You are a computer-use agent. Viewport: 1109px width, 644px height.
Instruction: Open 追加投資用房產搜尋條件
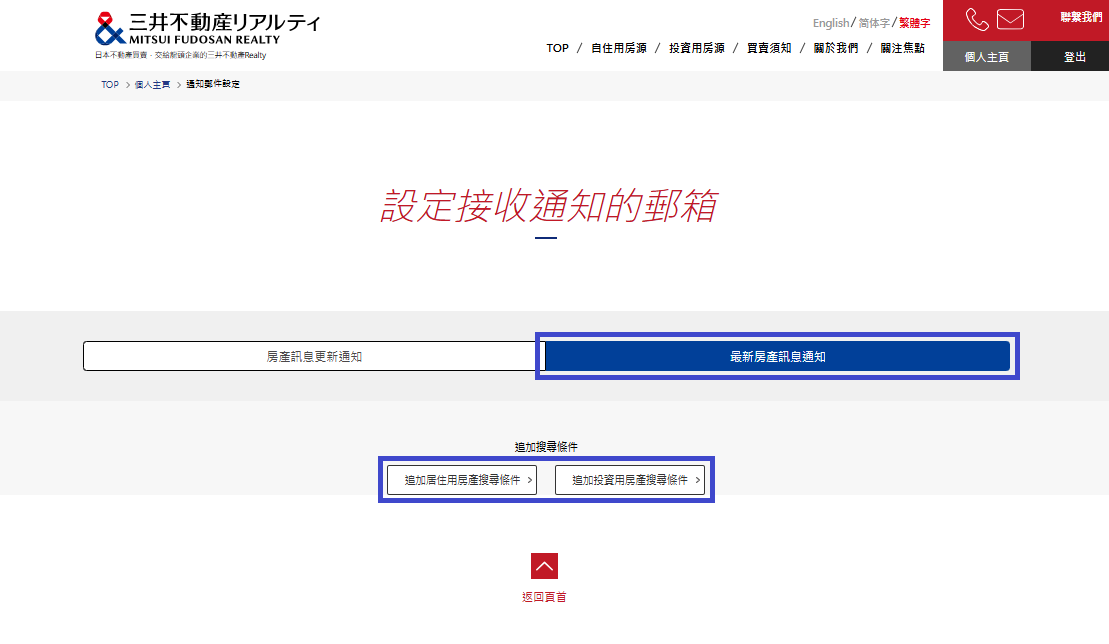(630, 480)
